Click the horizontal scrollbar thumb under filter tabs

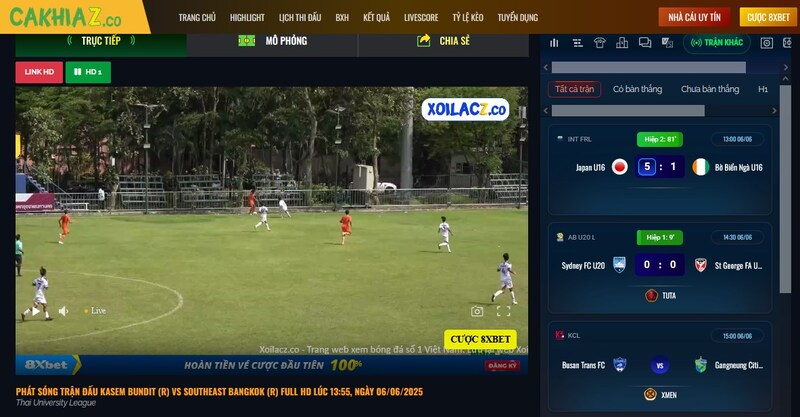point(628,110)
